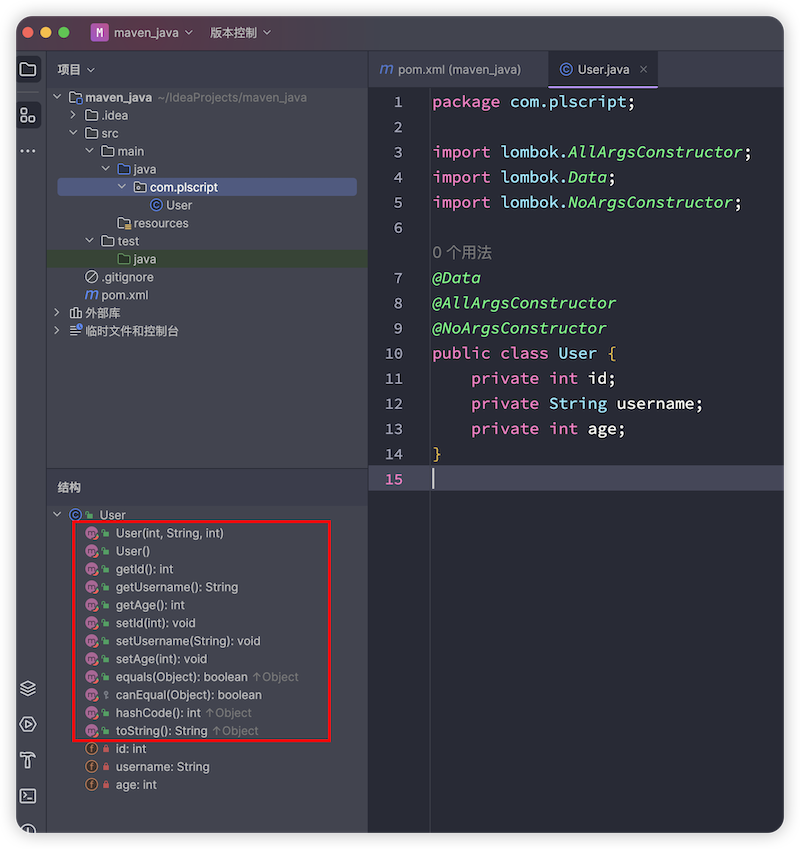Select setAge(int): void method
The height and width of the screenshot is (849, 800).
pos(161,659)
